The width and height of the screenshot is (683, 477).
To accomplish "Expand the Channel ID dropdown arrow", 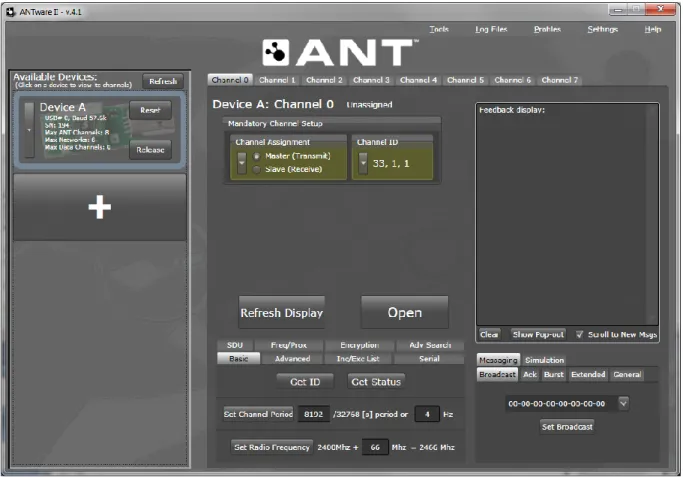I will (363, 163).
